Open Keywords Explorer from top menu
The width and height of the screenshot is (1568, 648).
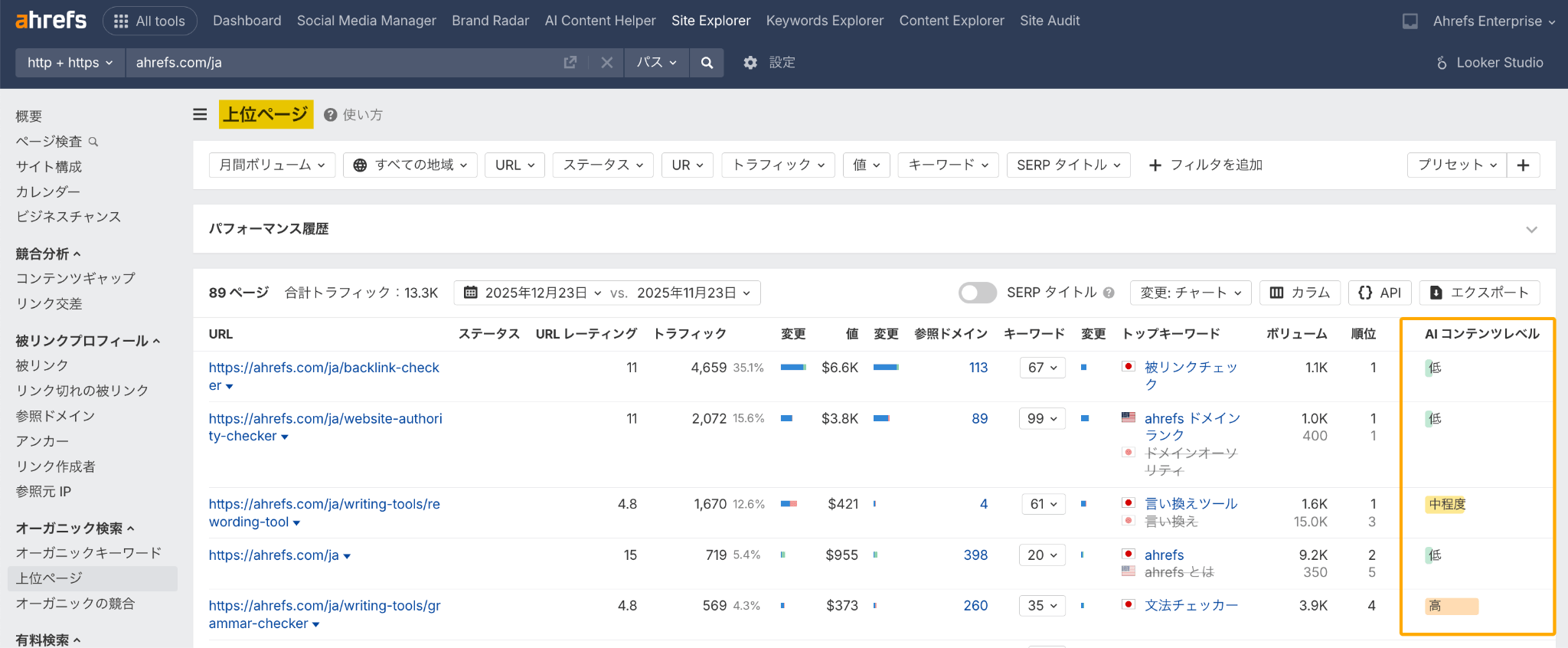tap(825, 21)
